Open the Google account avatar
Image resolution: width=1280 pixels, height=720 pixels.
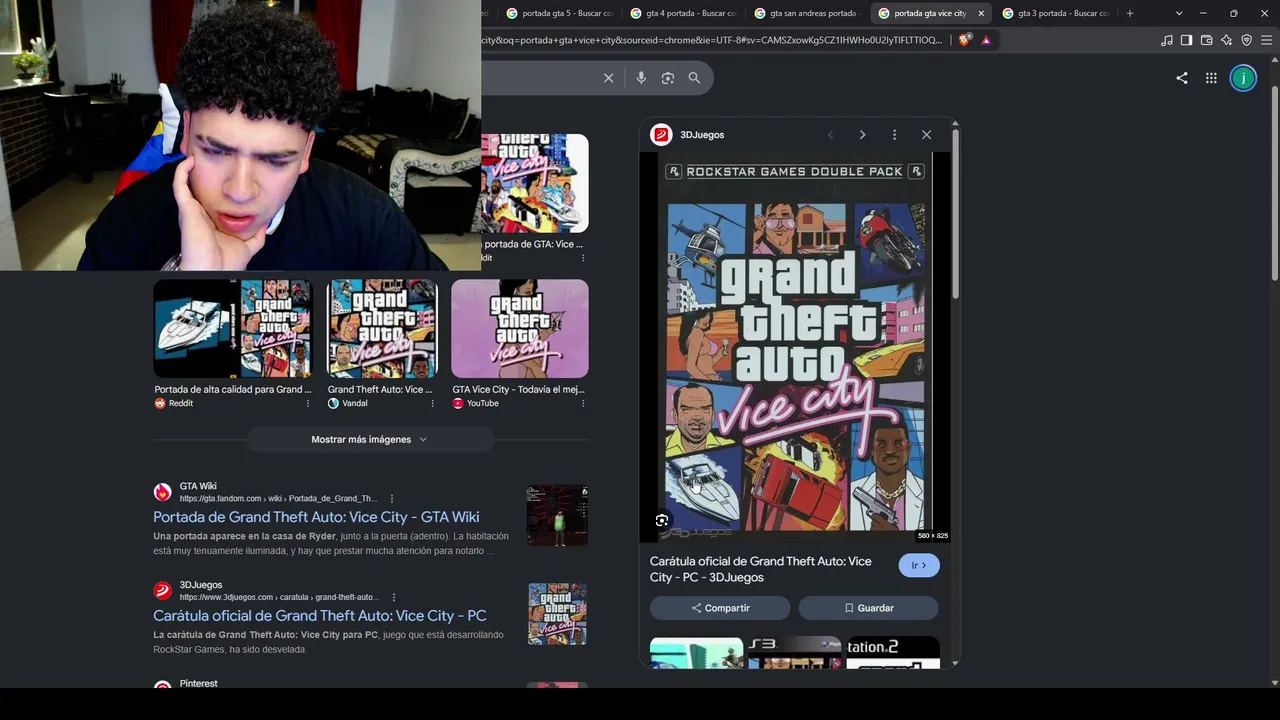tap(1243, 78)
